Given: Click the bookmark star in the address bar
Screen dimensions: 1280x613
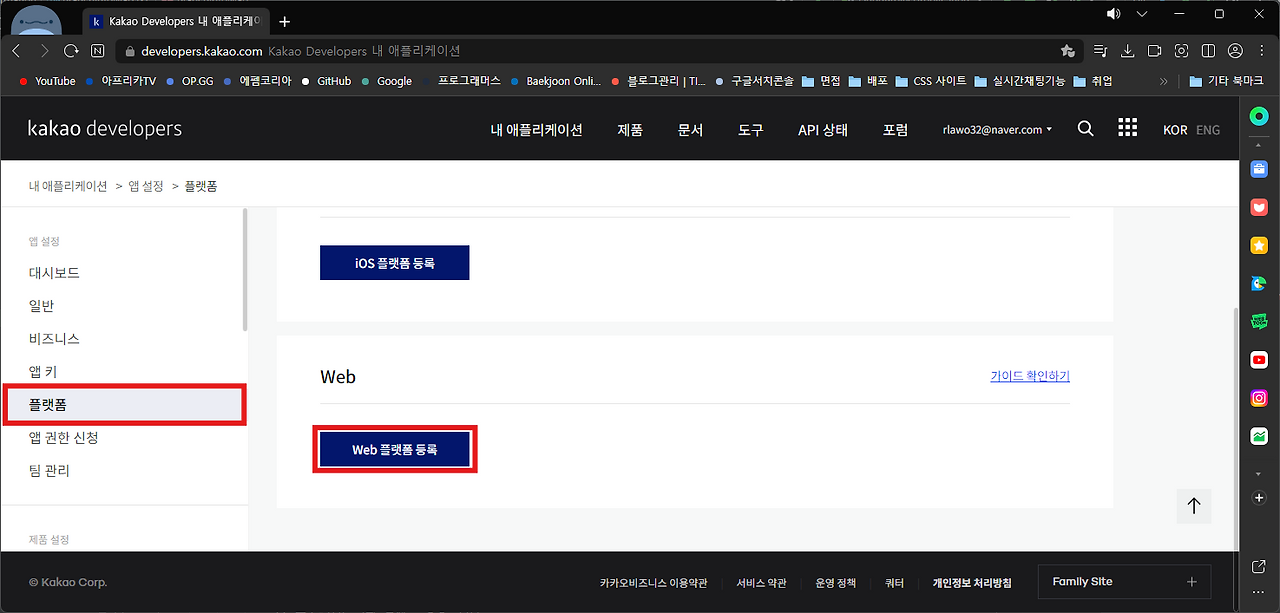Looking at the screenshot, I should pos(1068,50).
